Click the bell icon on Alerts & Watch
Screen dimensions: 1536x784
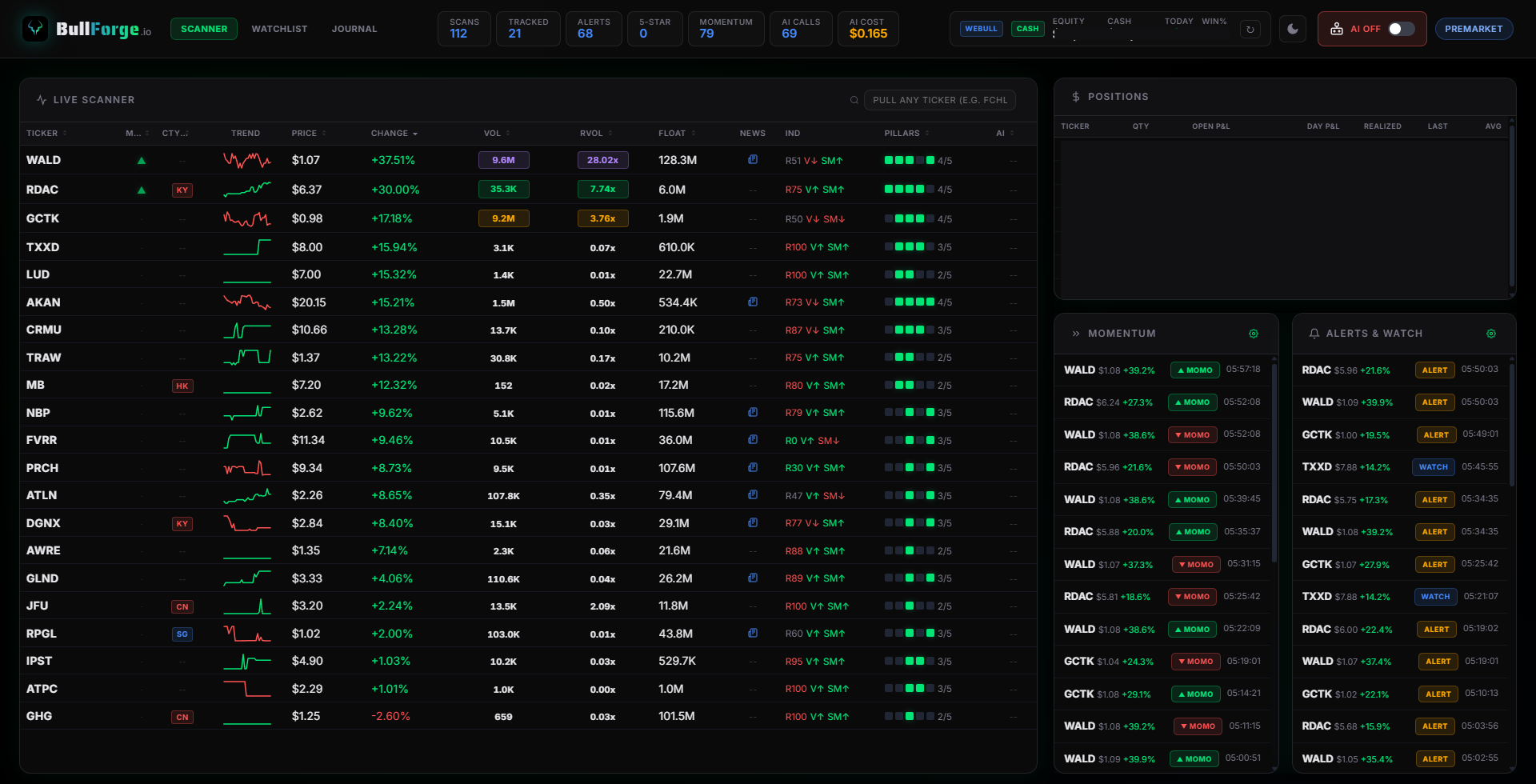click(x=1315, y=334)
